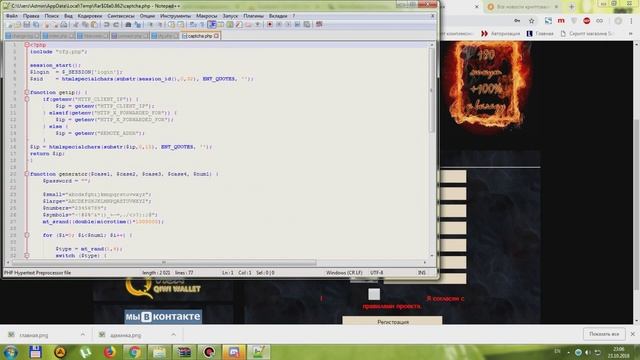Click the INS status bar indicator
Viewport: 640px width, 360px height.
pos(422,273)
